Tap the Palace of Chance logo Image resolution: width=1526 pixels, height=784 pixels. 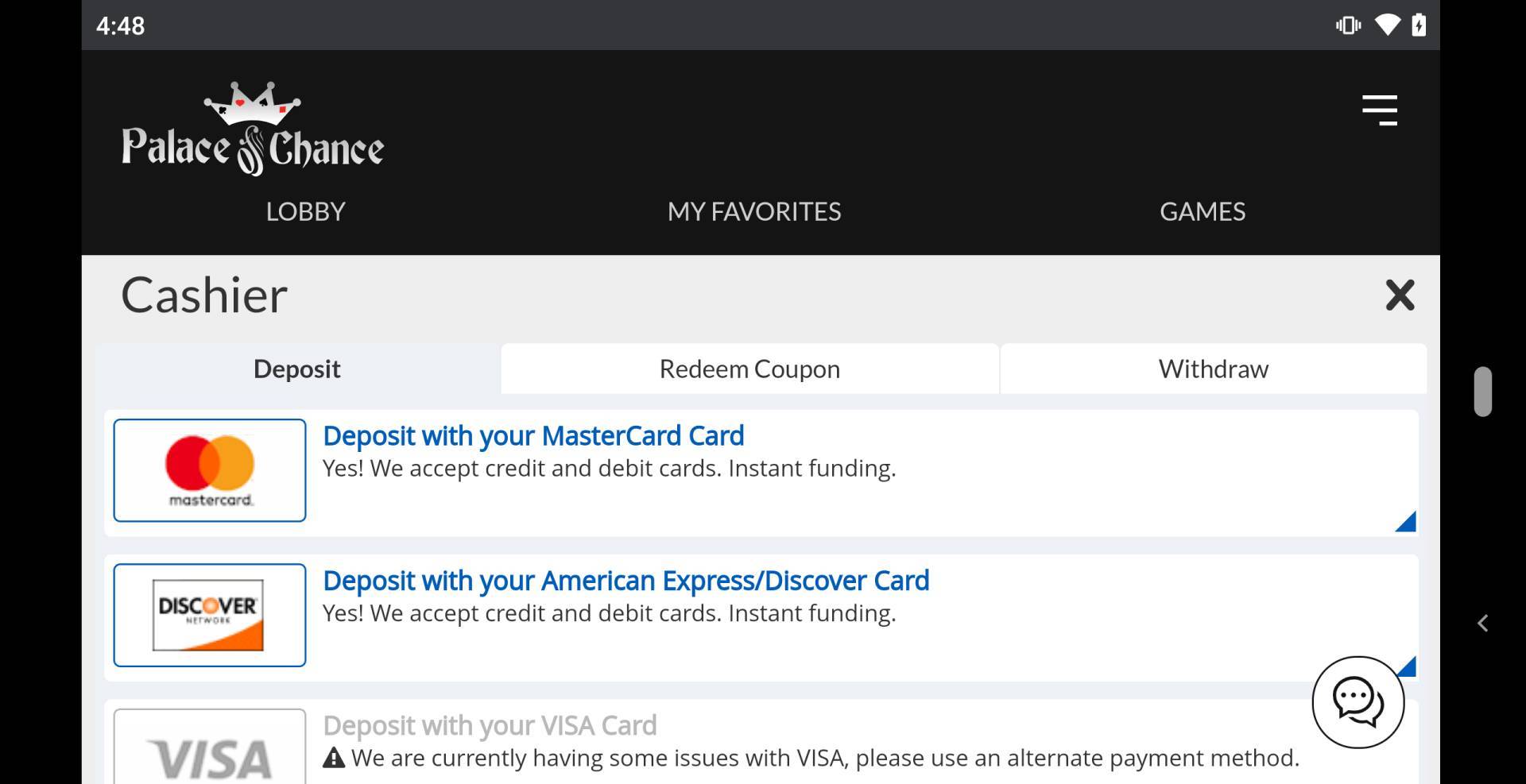tap(253, 129)
